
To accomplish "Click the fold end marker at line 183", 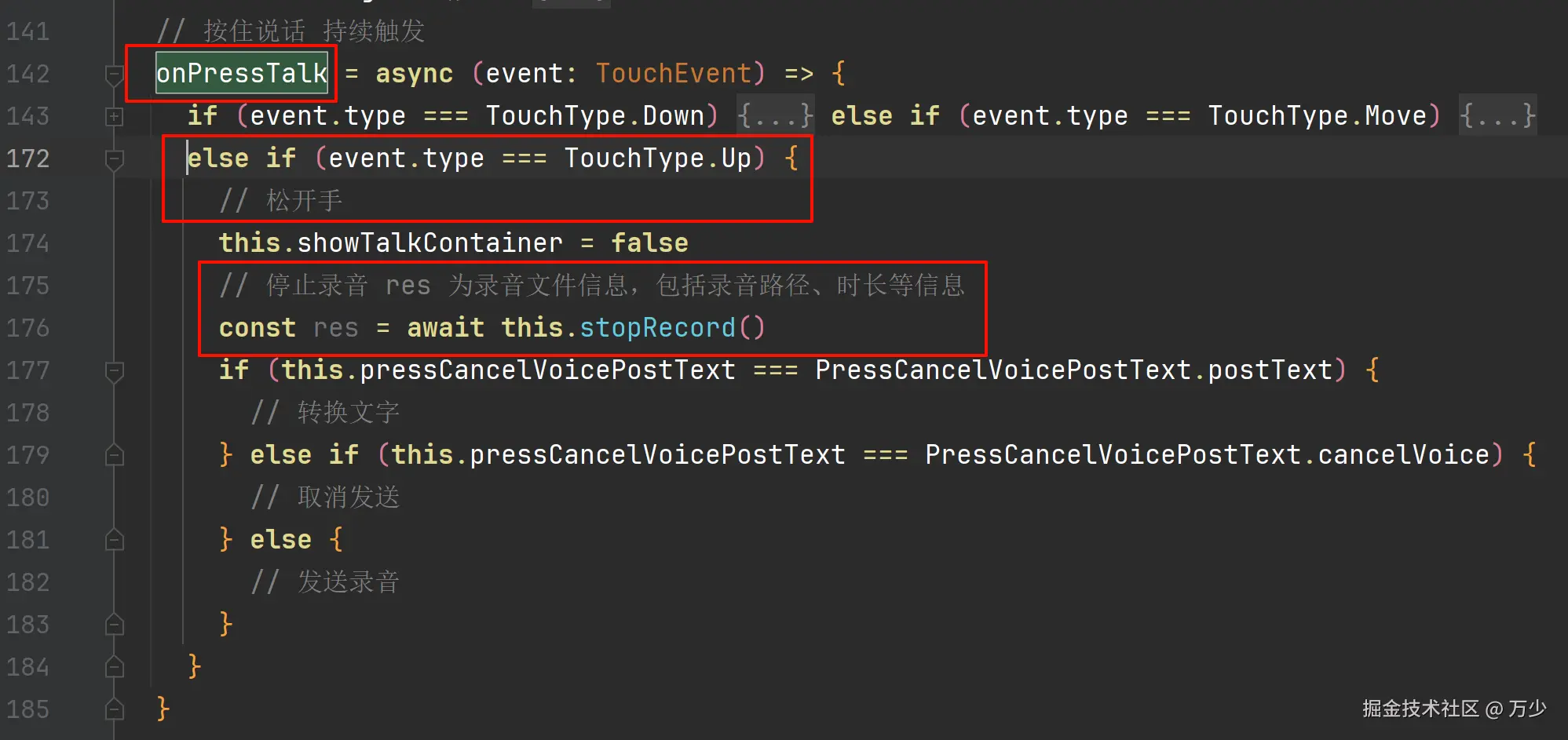I will [x=115, y=625].
